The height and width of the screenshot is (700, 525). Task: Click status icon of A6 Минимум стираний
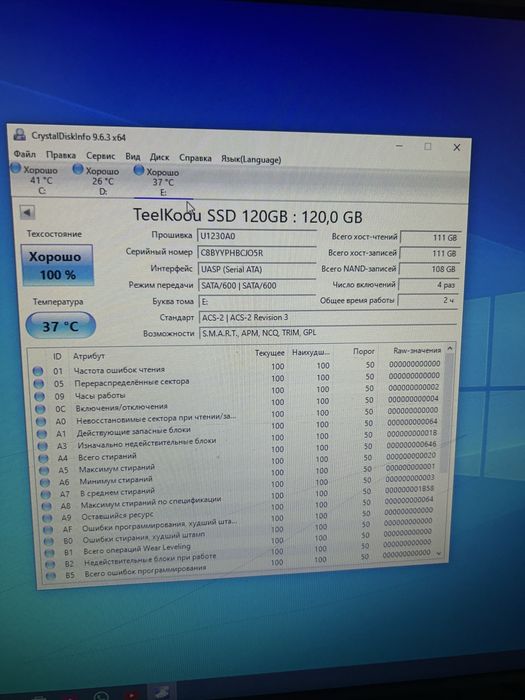pyautogui.click(x=46, y=482)
